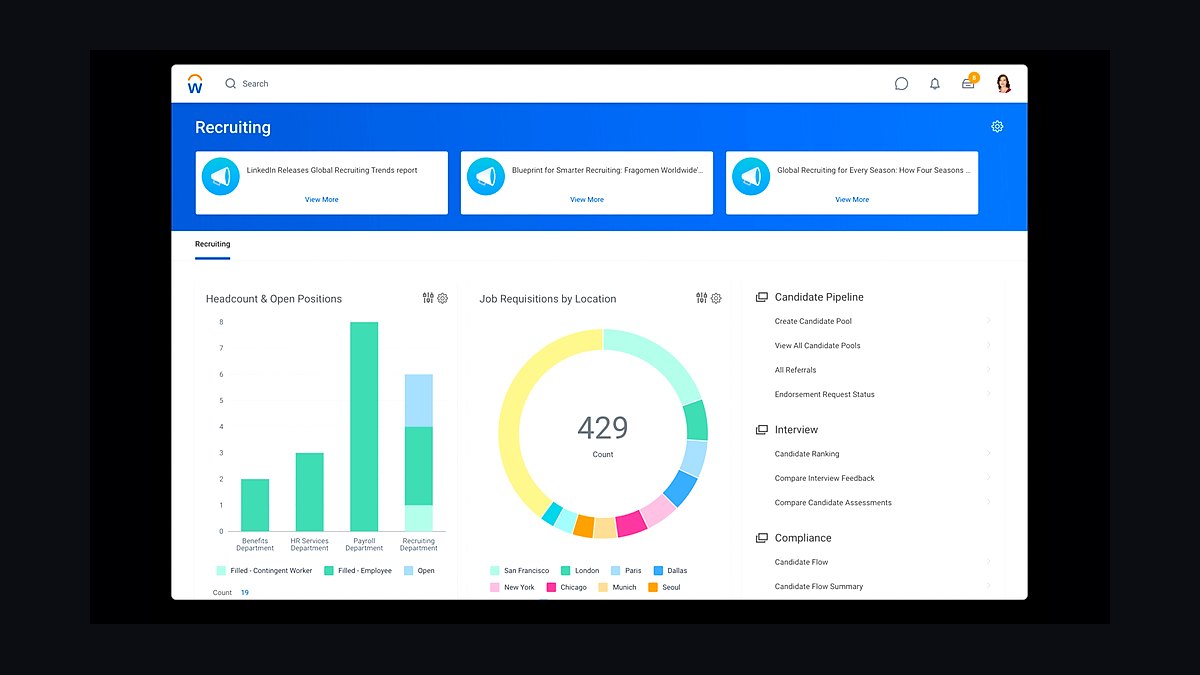Expand chevron beside Create Candidate Pool
The width and height of the screenshot is (1200, 675).
pos(988,321)
